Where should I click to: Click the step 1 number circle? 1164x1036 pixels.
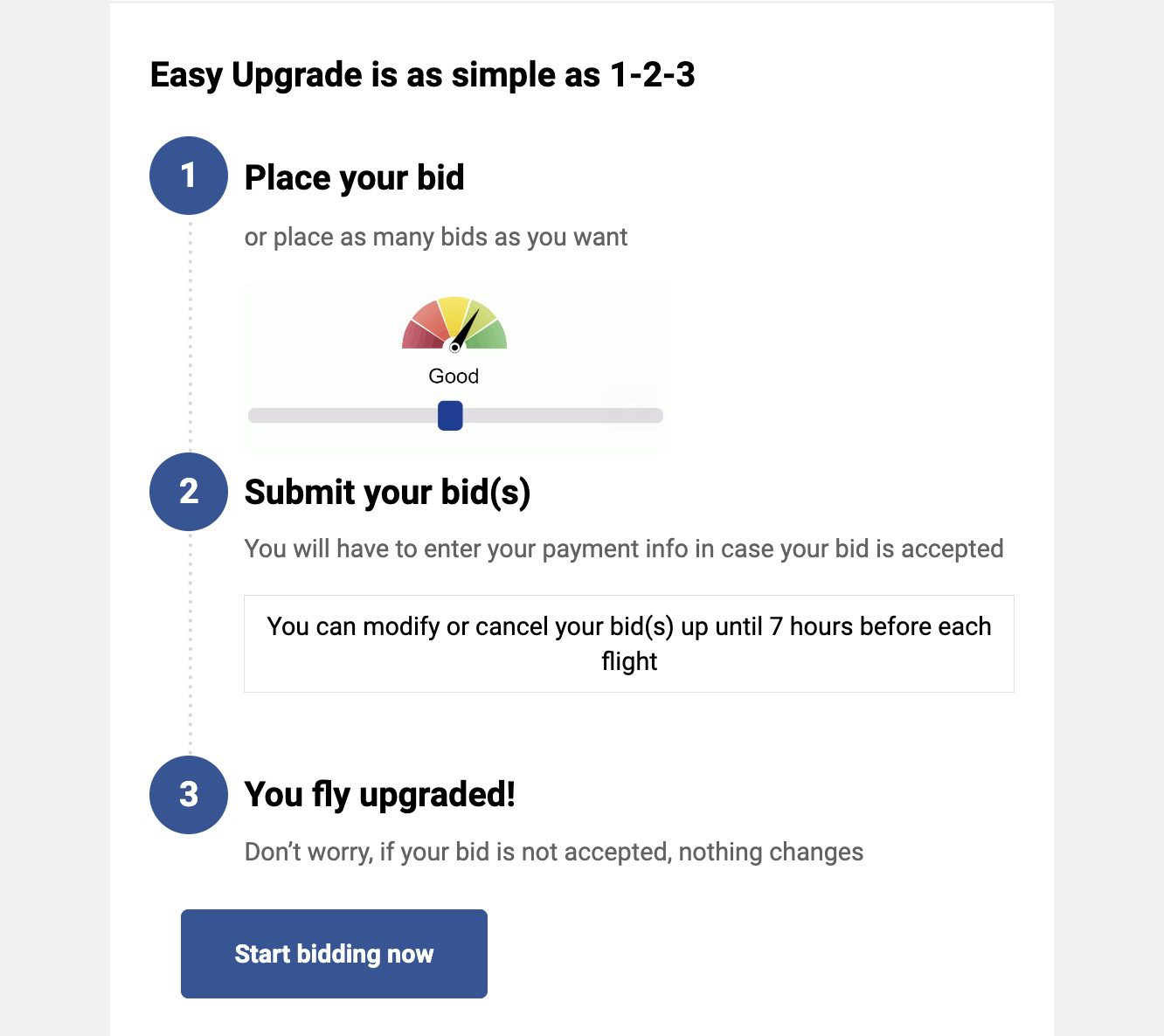(x=189, y=176)
